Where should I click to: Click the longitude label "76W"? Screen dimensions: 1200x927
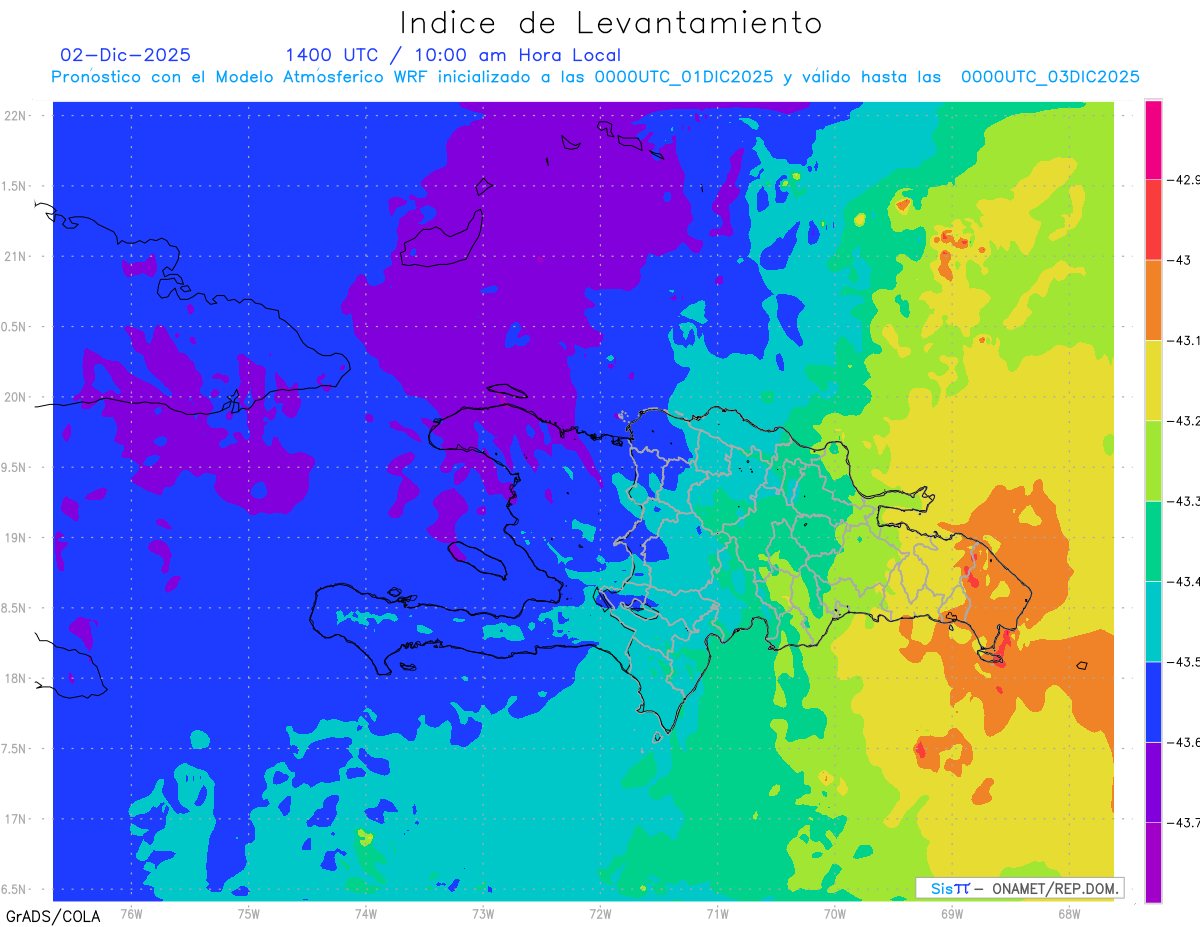point(131,914)
